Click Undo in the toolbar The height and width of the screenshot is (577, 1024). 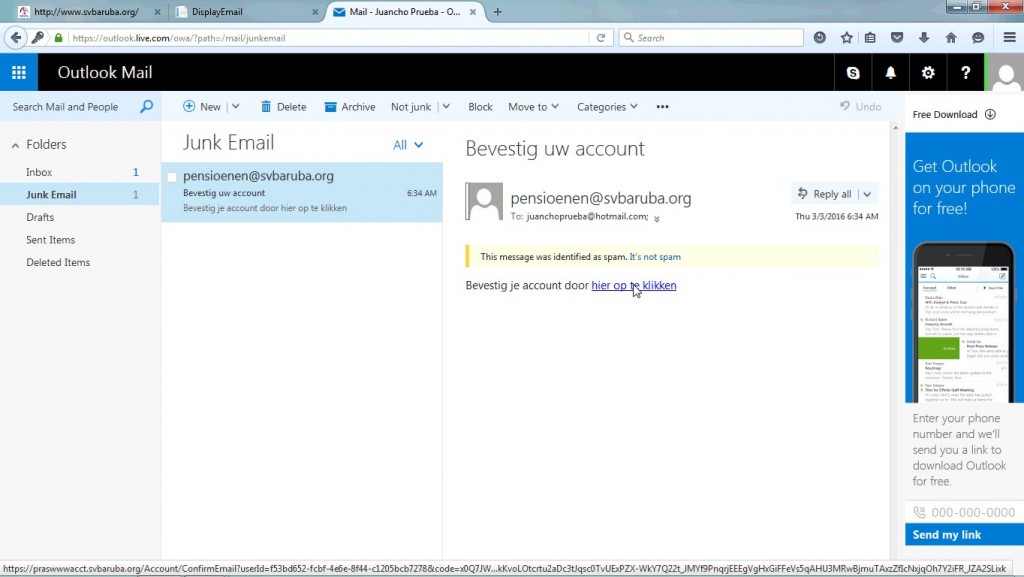click(860, 106)
